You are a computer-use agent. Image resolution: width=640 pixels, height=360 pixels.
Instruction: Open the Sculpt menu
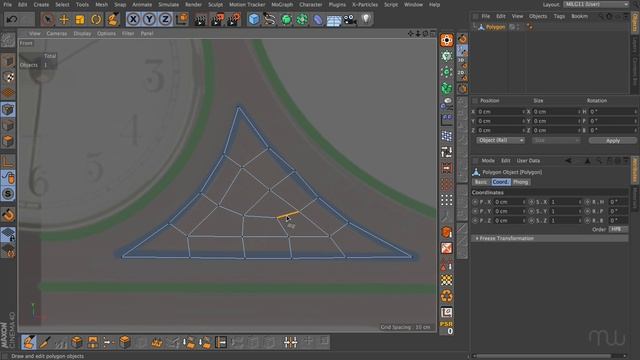point(215,4)
